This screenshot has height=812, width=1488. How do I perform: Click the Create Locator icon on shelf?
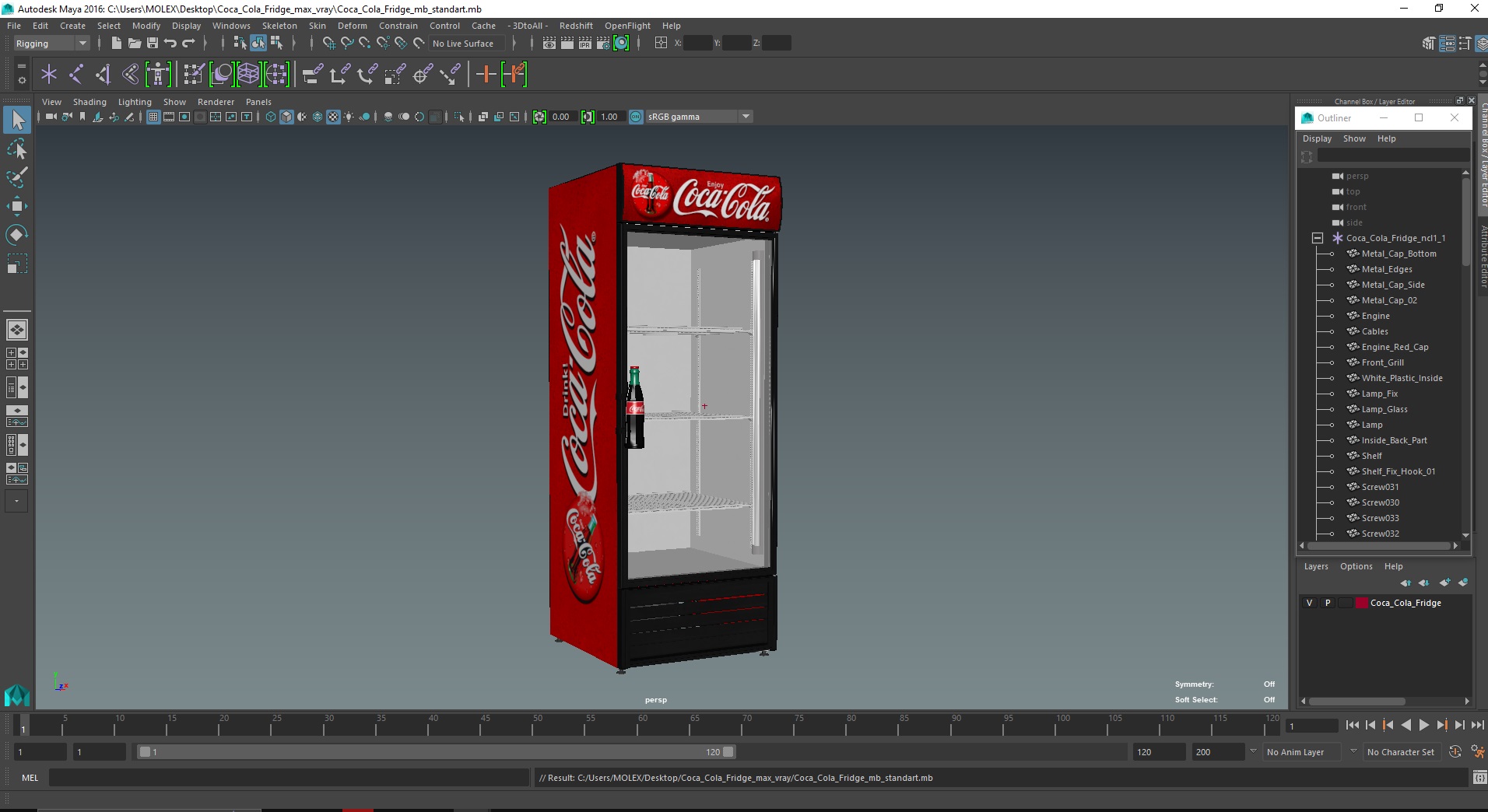(x=49, y=75)
